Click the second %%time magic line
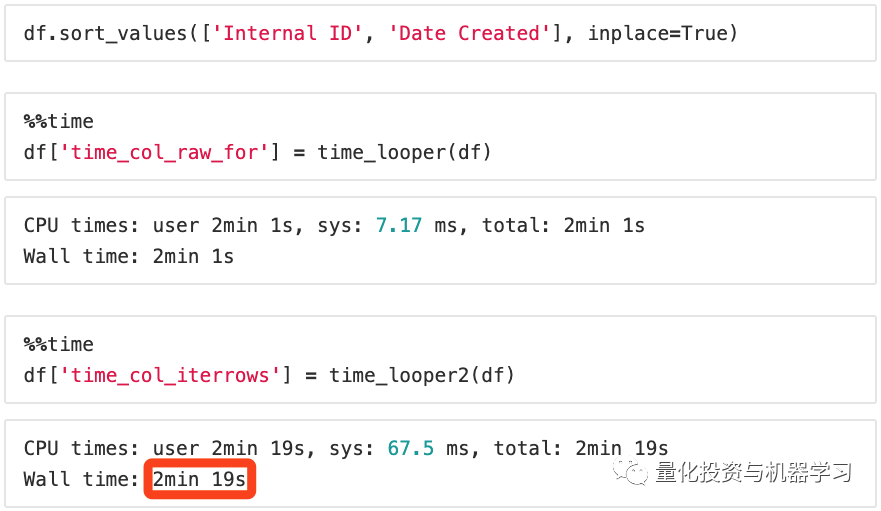Viewport: 881px width, 511px height. [x=58, y=344]
